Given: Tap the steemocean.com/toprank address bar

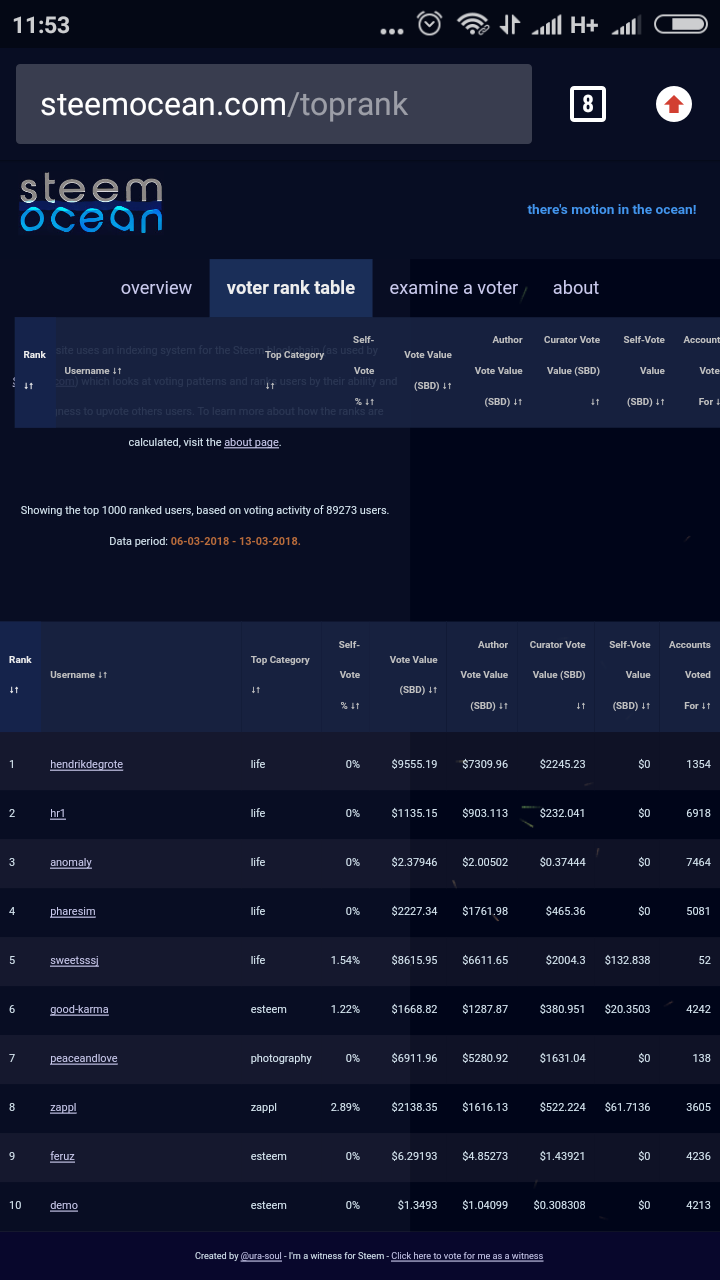Looking at the screenshot, I should pyautogui.click(x=274, y=104).
